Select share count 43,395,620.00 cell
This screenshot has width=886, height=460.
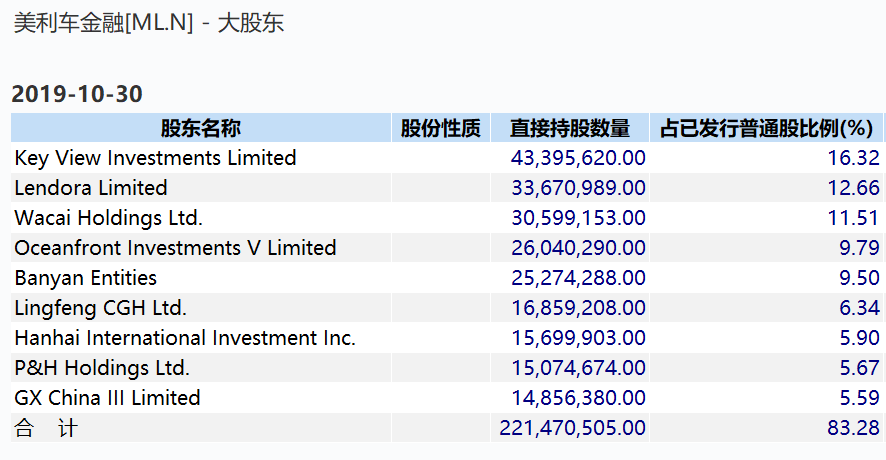pos(578,158)
